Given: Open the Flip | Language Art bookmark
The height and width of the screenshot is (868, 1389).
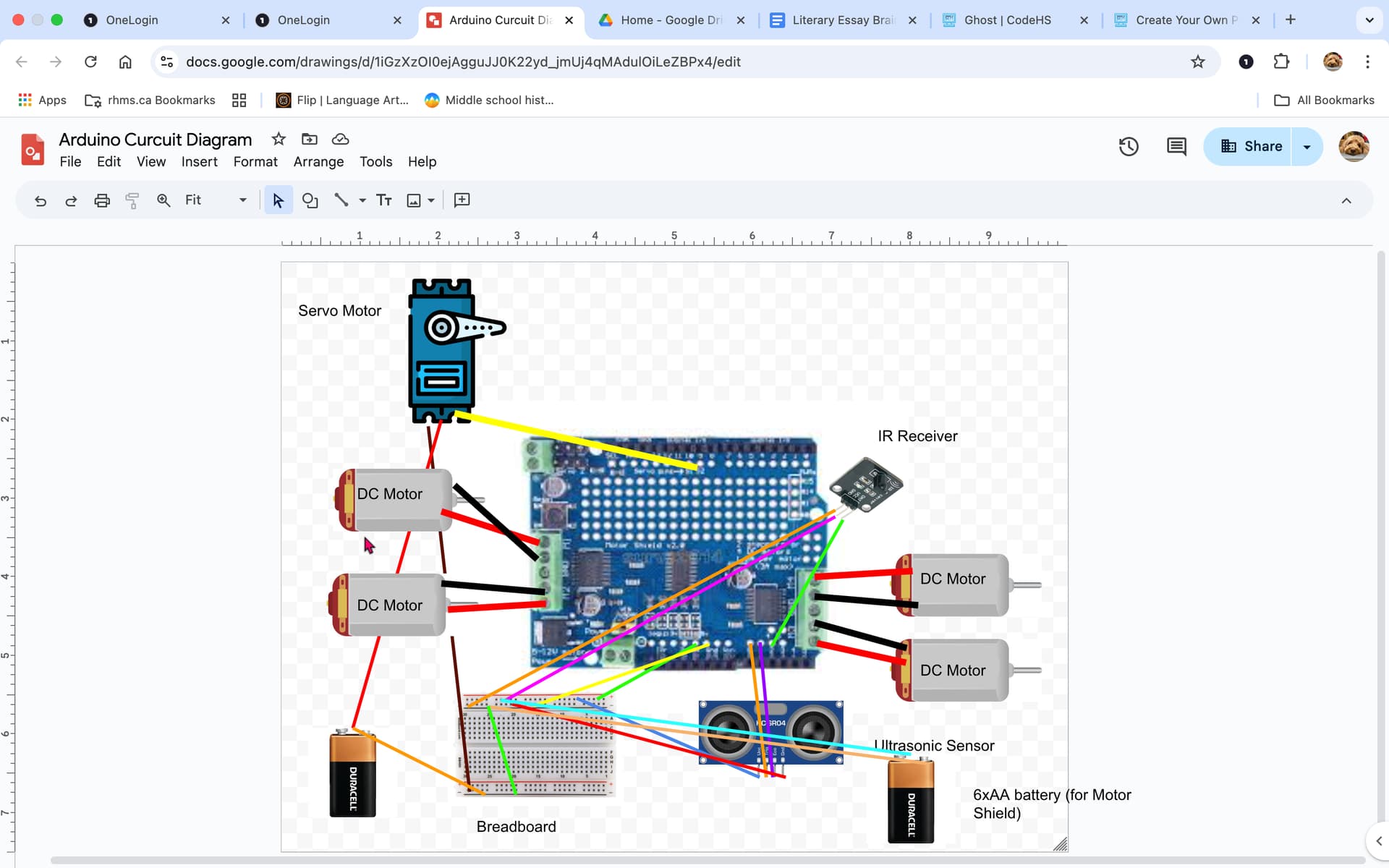Looking at the screenshot, I should pyautogui.click(x=341, y=100).
